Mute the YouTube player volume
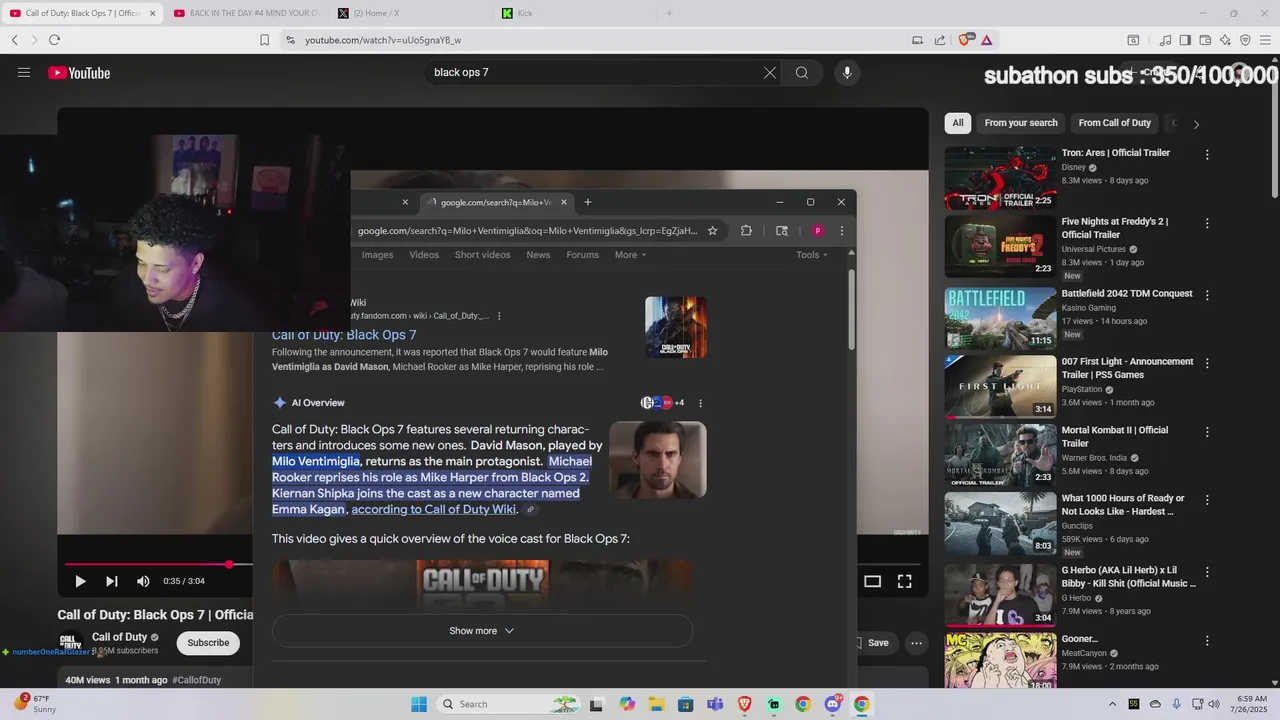 click(x=143, y=581)
